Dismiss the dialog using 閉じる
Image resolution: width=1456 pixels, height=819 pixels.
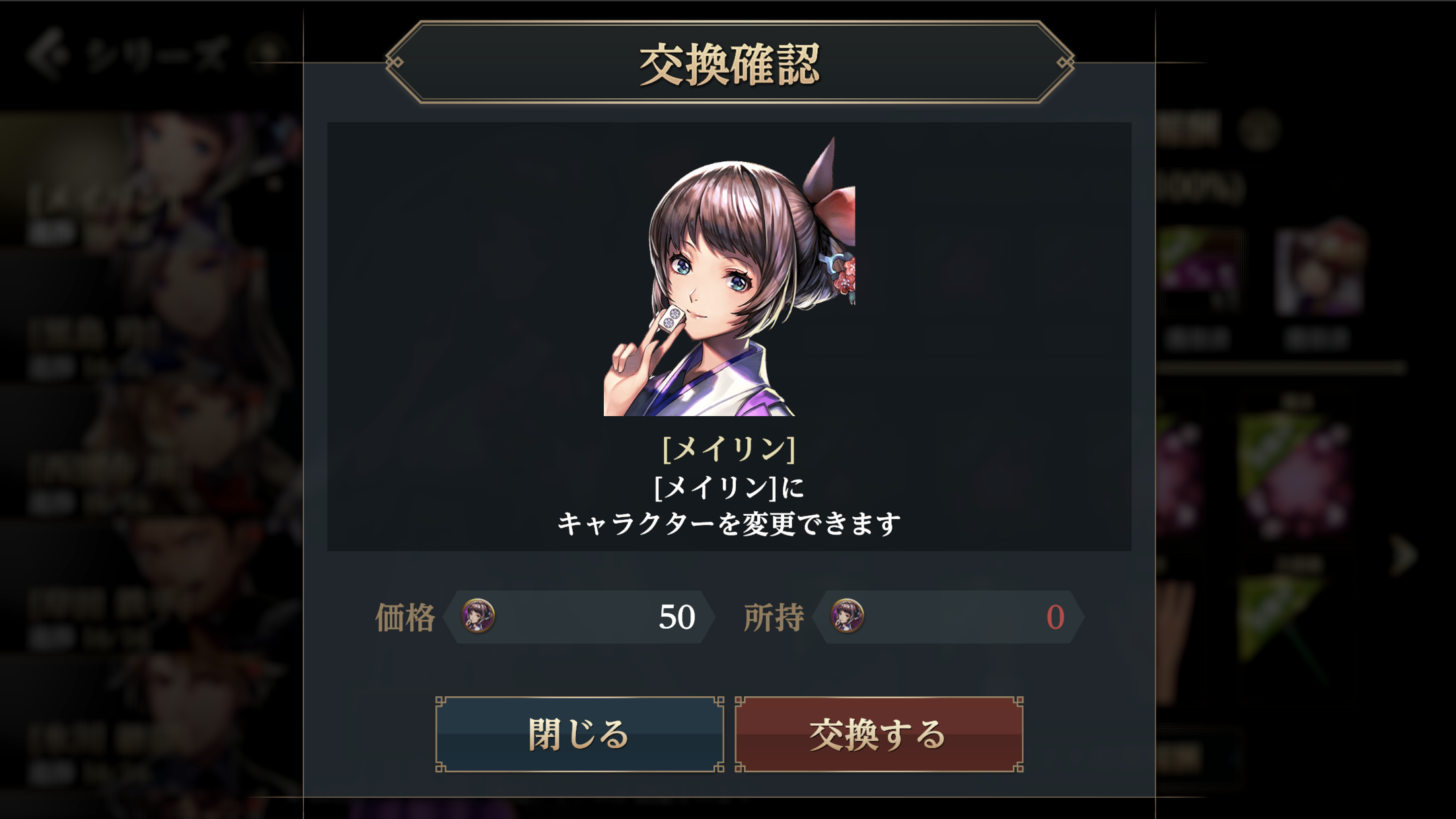[579, 734]
